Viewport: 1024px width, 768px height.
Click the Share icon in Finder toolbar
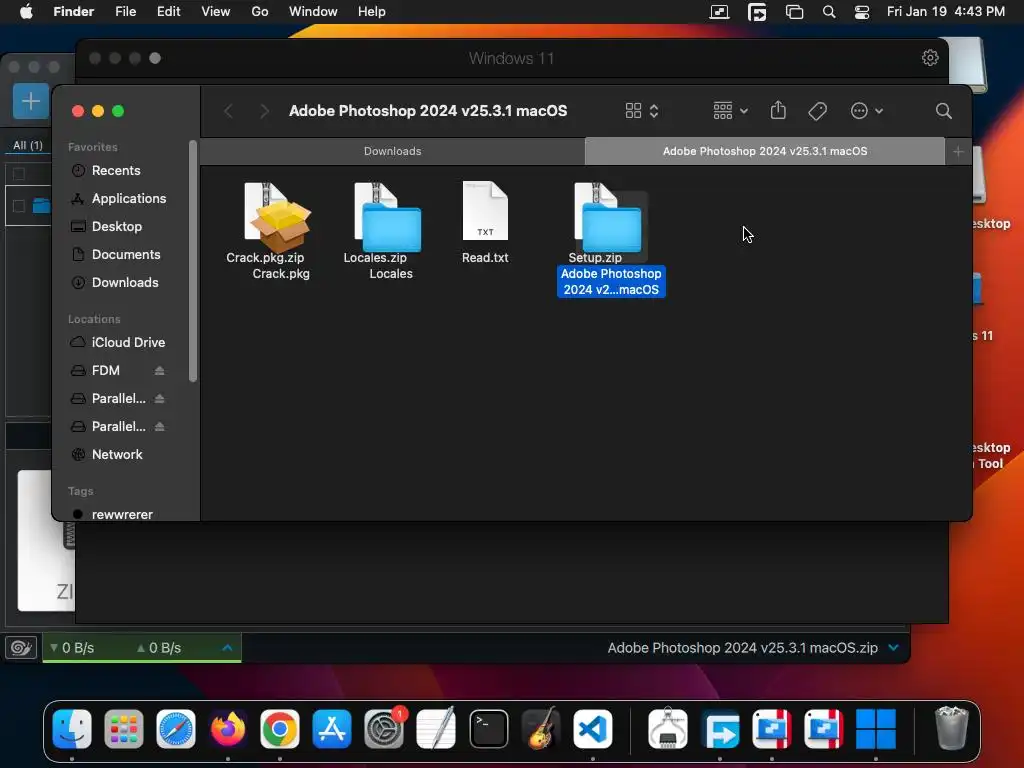778,110
